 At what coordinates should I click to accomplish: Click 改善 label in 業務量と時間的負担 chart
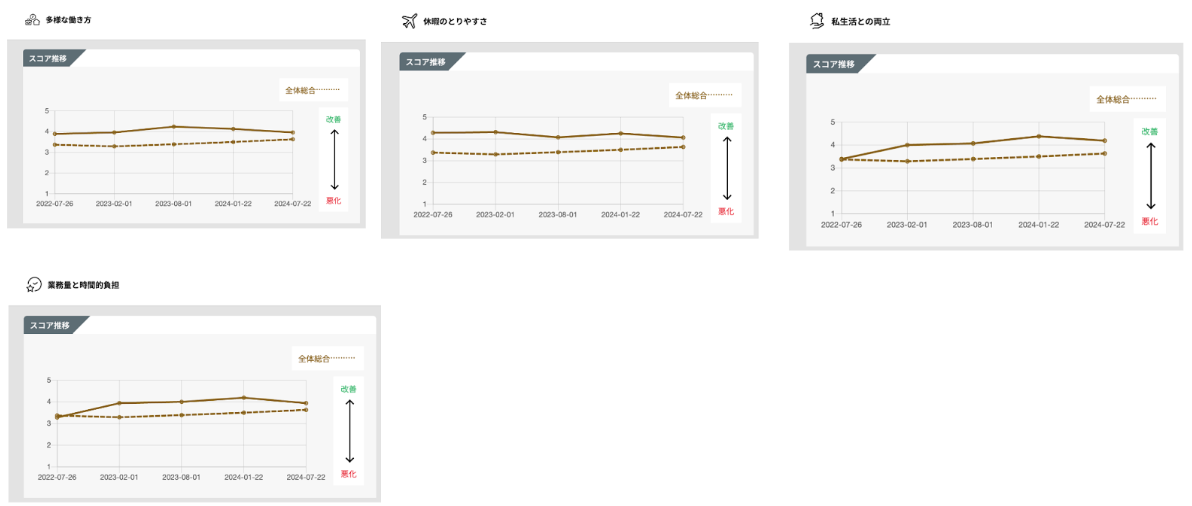(348, 388)
